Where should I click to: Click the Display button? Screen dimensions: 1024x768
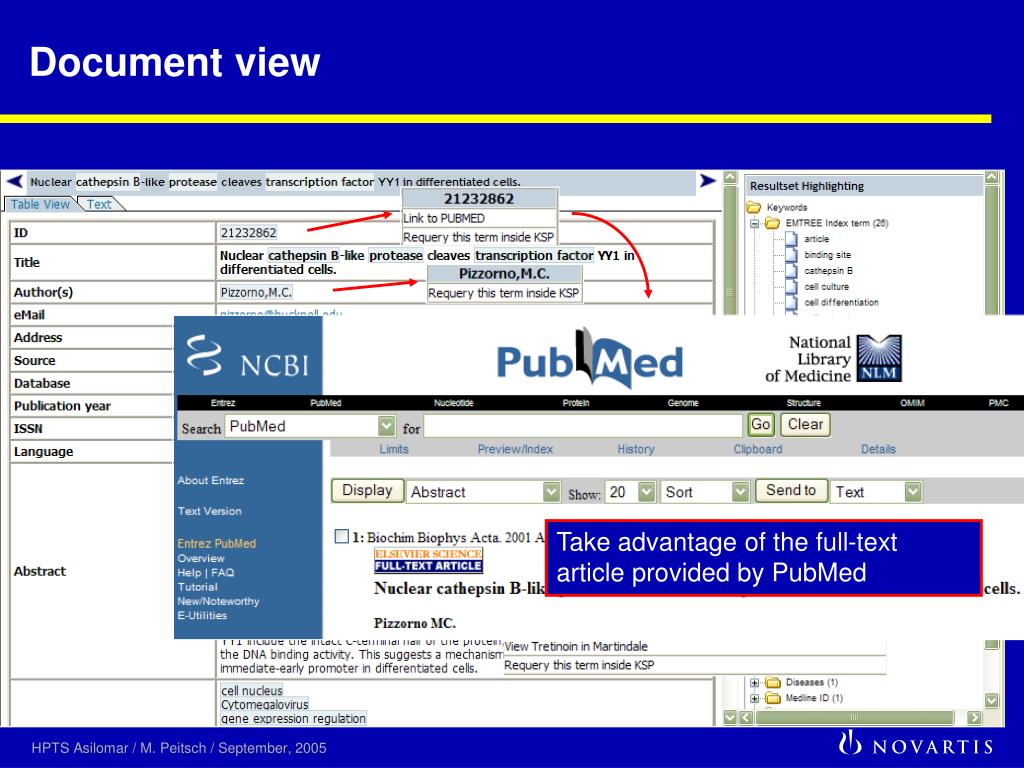[x=367, y=490]
